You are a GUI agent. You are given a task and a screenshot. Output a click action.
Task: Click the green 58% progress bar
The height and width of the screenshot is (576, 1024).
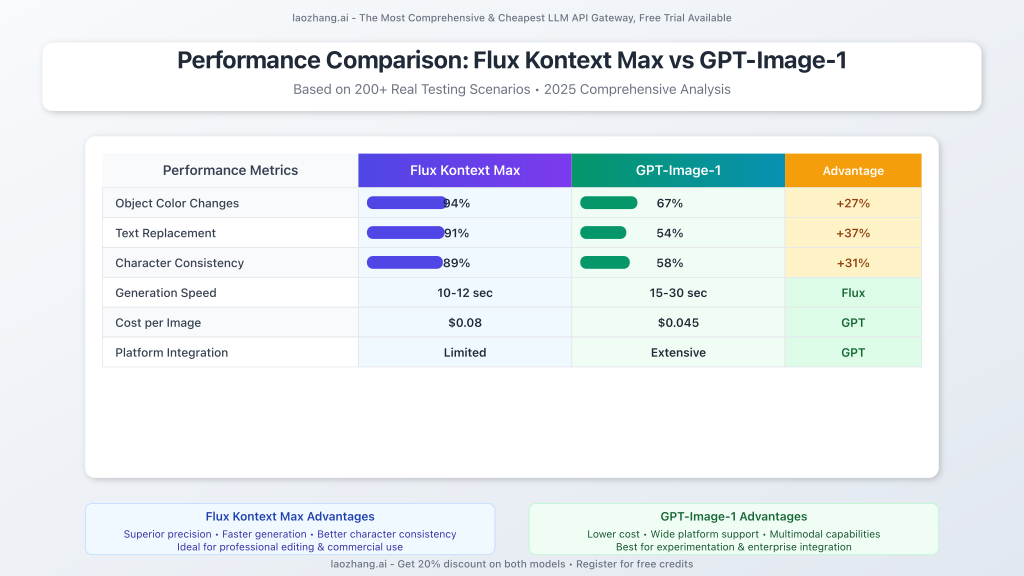pyautogui.click(x=605, y=263)
